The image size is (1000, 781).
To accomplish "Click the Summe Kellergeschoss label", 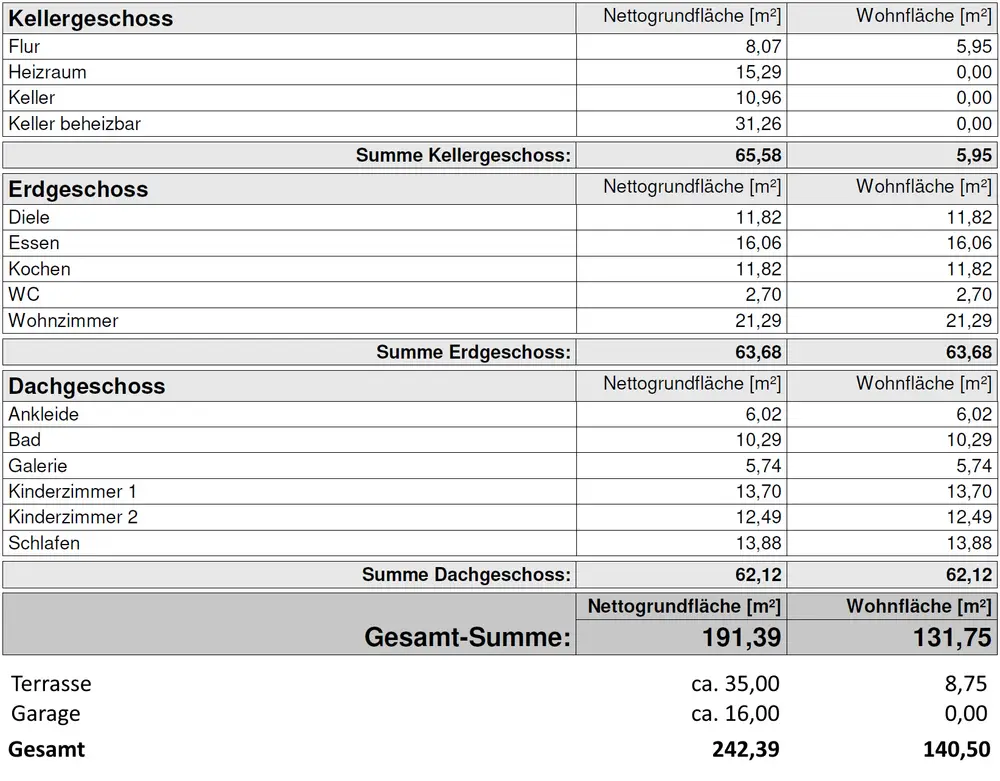I will 463,155.
